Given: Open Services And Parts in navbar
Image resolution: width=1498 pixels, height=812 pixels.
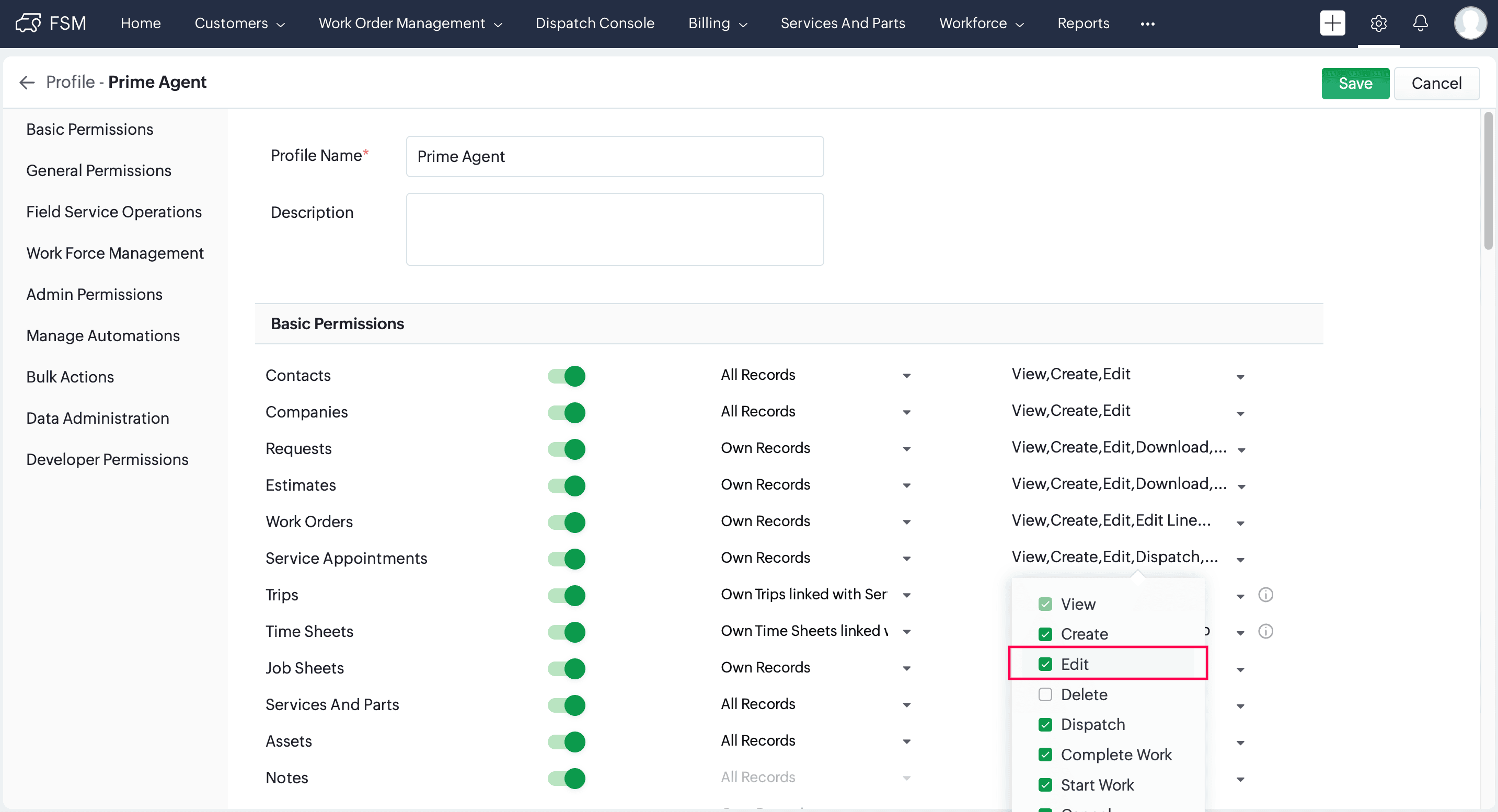Looking at the screenshot, I should click(843, 23).
